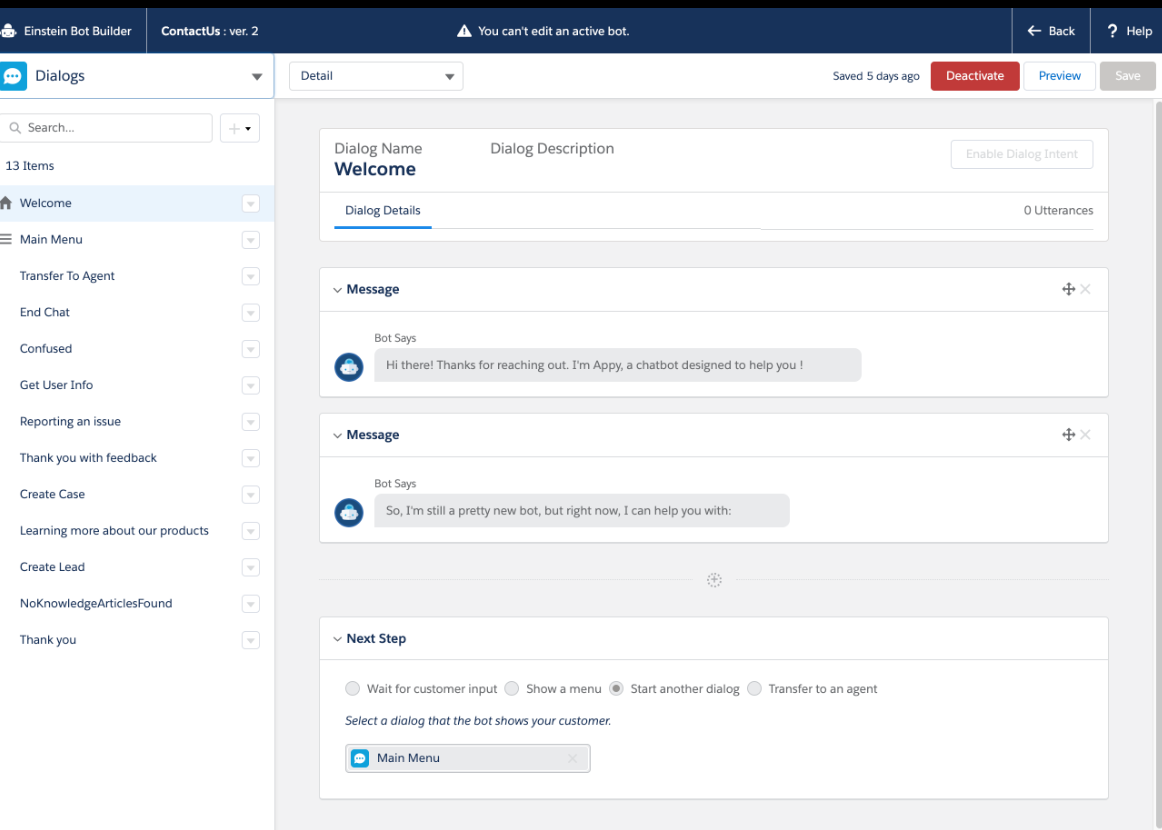This screenshot has width=1162, height=830.
Task: Open dropdown for Create Lead row
Action: click(x=250, y=567)
